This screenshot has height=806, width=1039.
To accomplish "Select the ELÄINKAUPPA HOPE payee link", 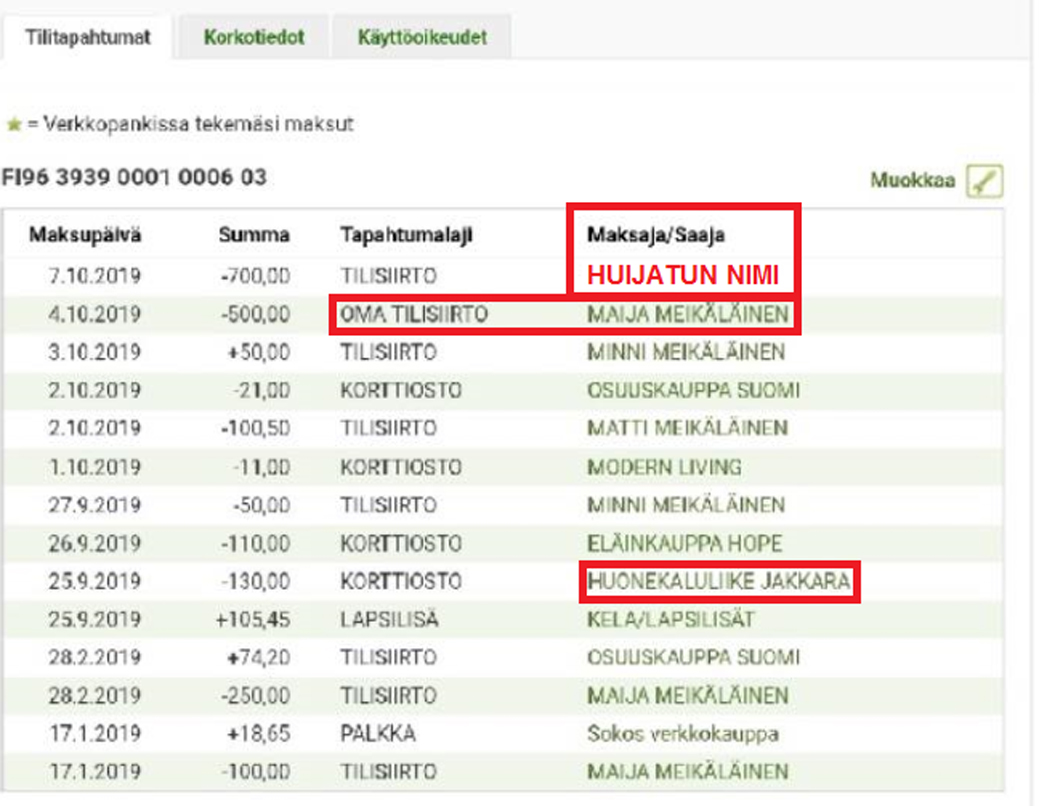I will (684, 543).
